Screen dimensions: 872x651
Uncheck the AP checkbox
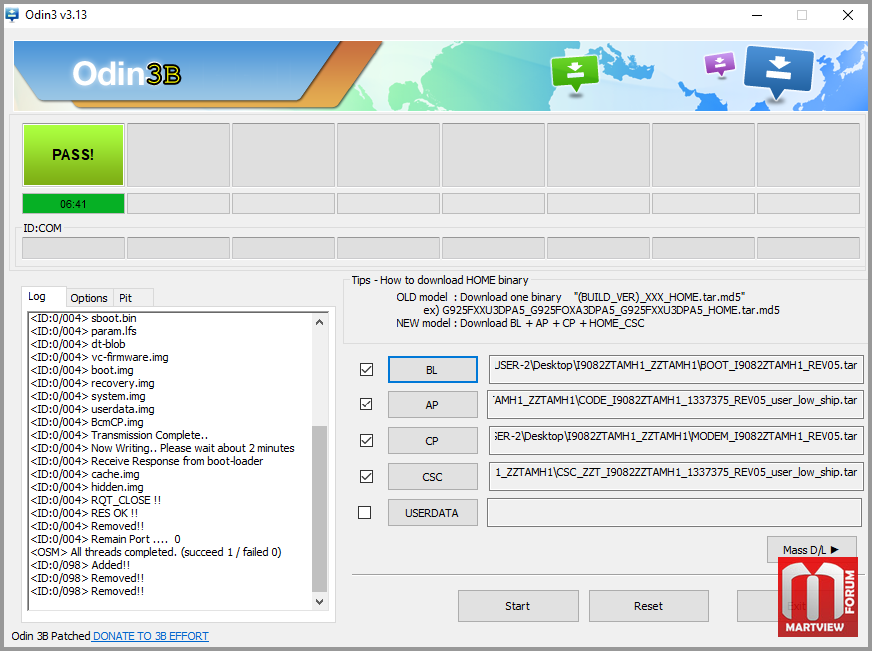(x=366, y=405)
